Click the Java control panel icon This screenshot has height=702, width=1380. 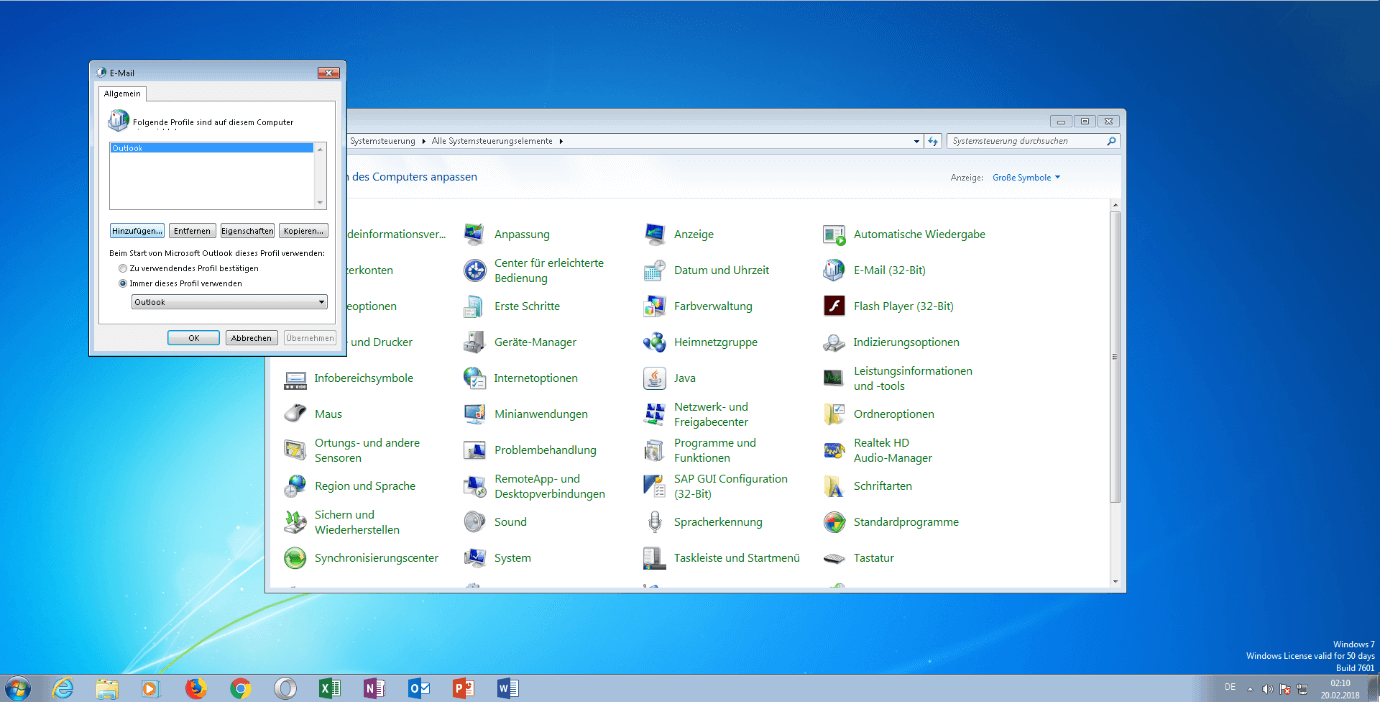655,378
